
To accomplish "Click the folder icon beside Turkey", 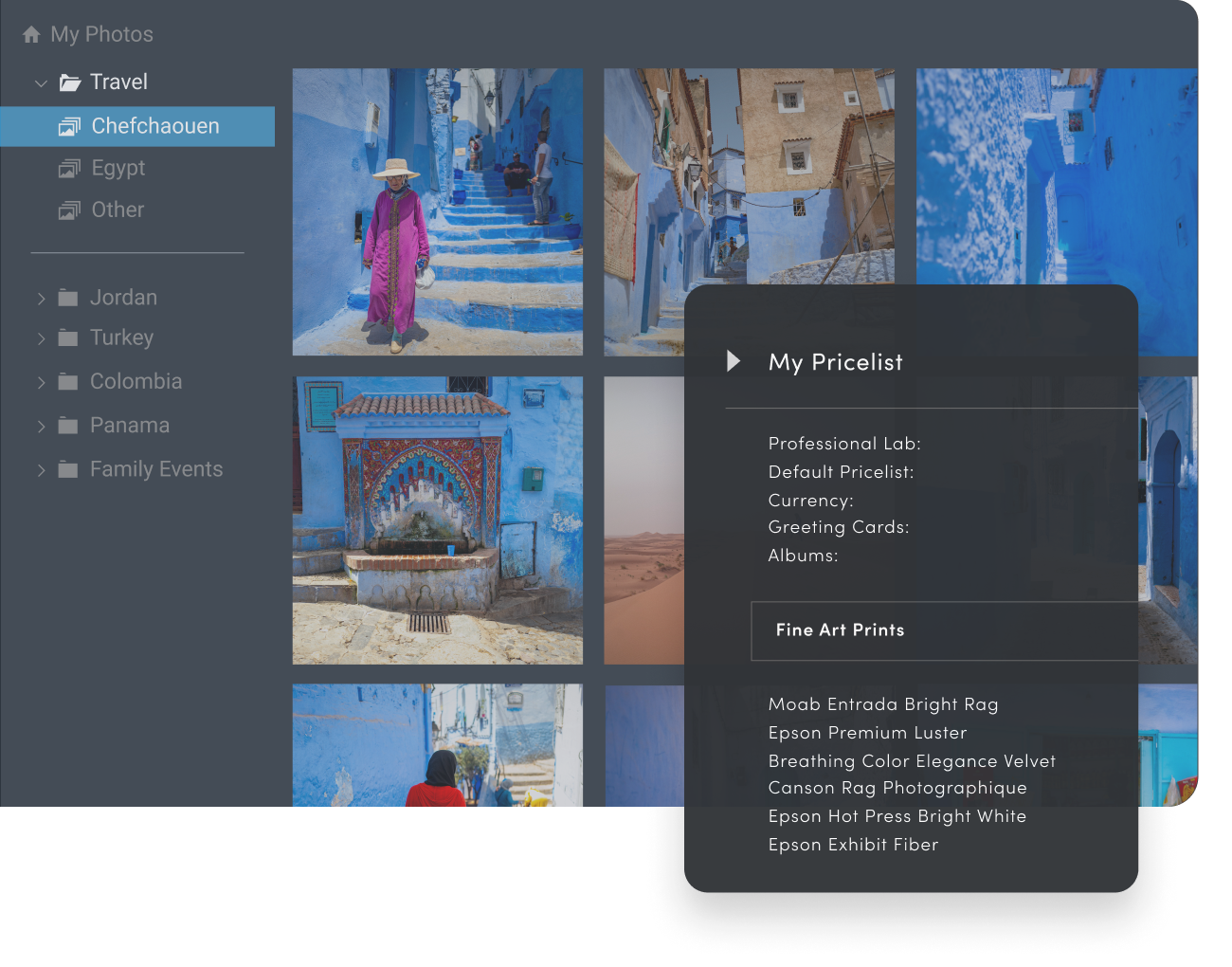I will pyautogui.click(x=67, y=338).
